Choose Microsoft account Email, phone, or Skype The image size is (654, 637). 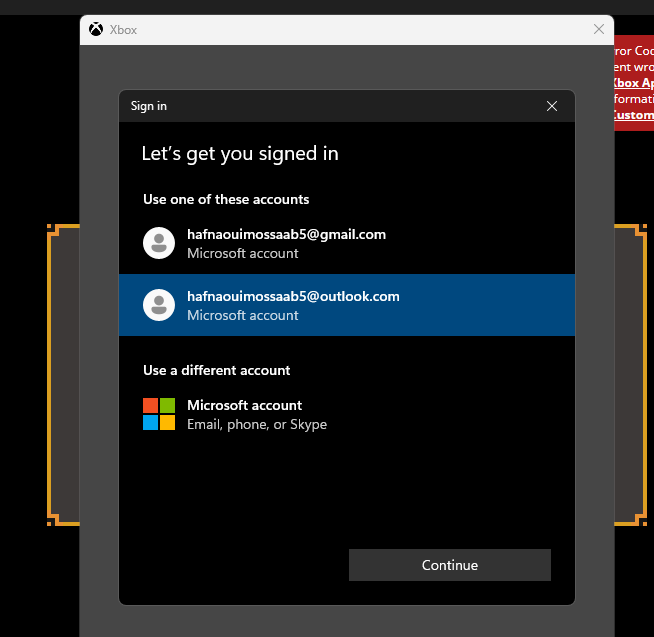click(347, 414)
